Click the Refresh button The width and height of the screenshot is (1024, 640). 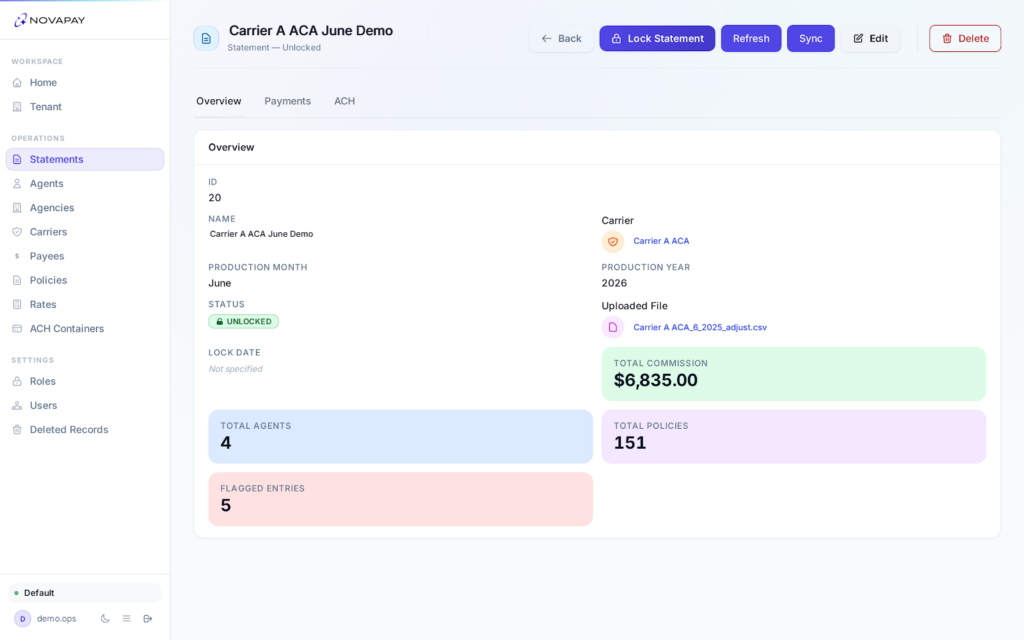(751, 39)
